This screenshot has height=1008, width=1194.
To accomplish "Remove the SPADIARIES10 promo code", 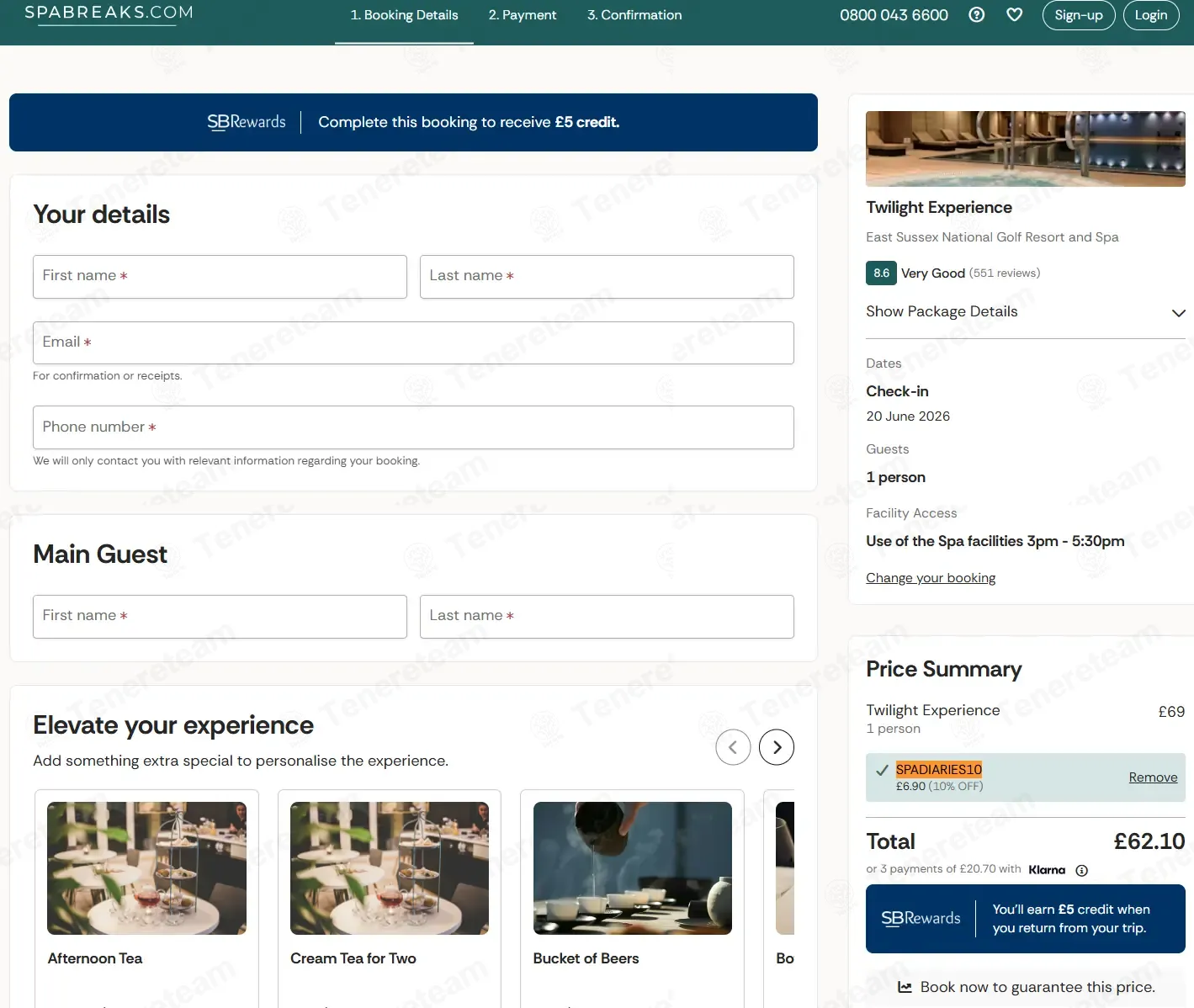I will pos(1153,777).
